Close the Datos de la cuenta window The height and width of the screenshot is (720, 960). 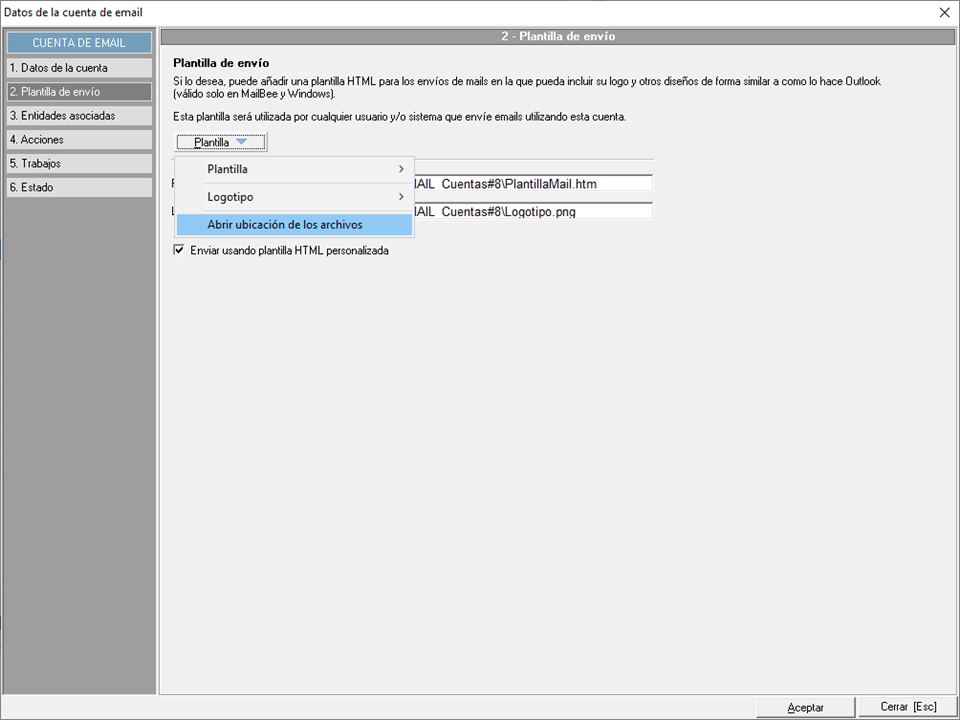point(944,12)
